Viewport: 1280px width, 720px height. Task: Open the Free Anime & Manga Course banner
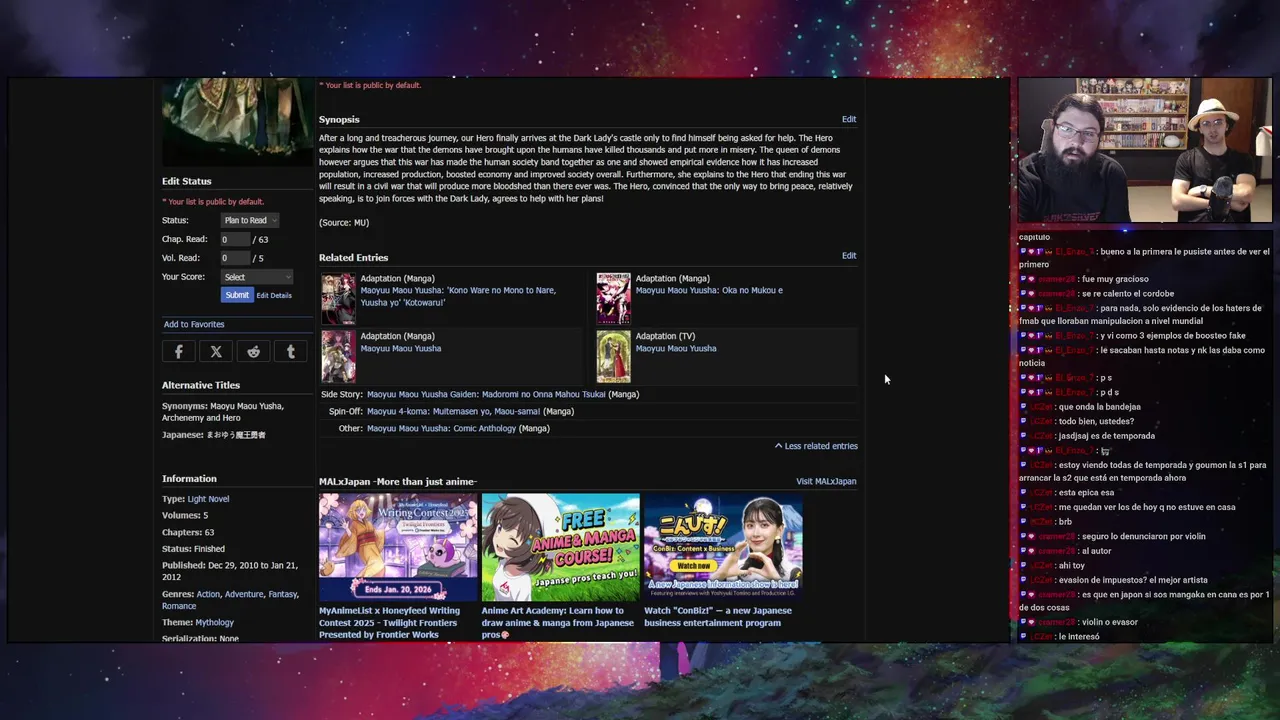coord(560,547)
